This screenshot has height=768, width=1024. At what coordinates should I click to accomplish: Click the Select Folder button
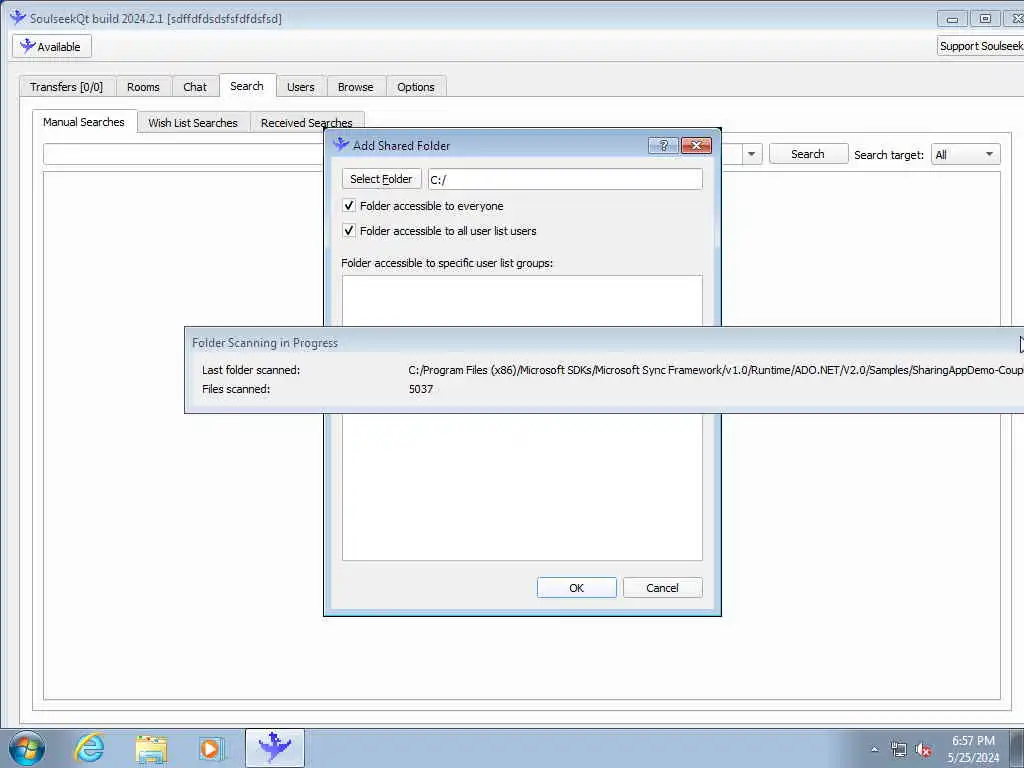coord(381,179)
